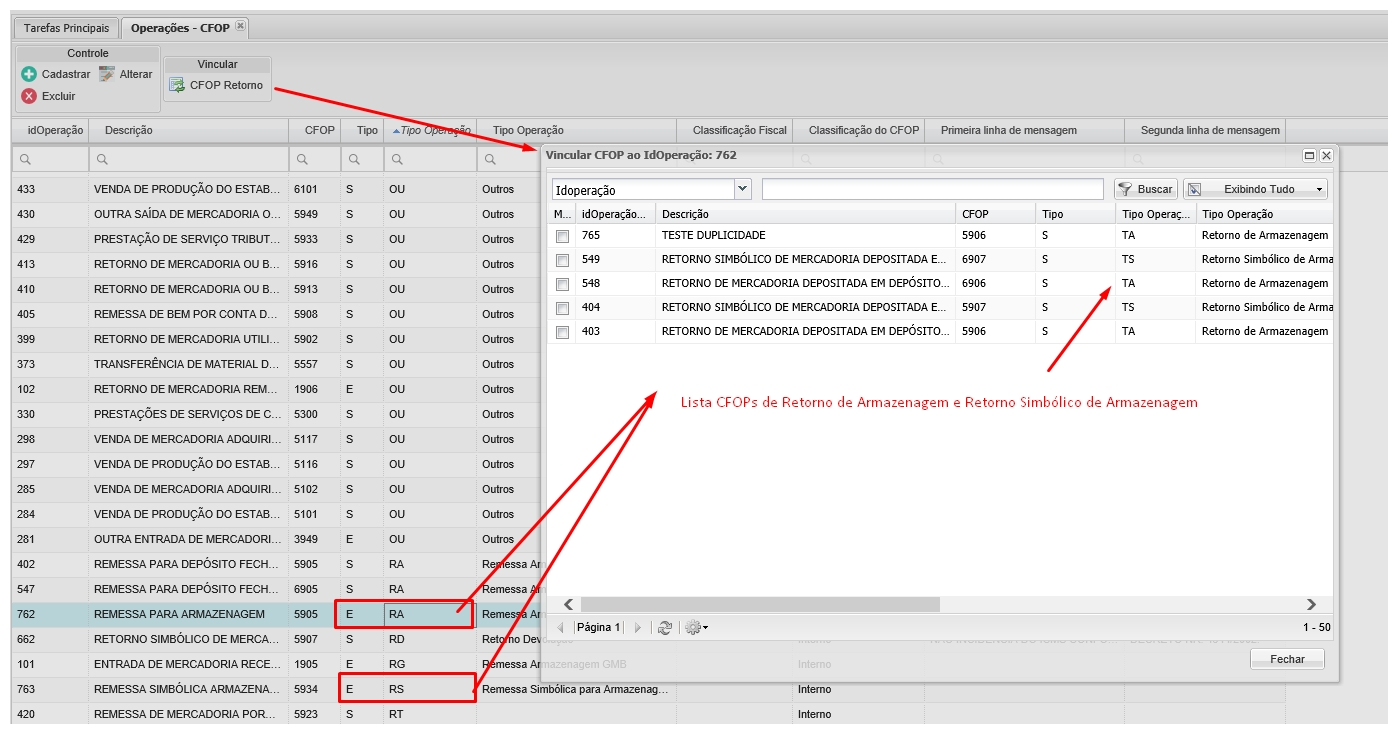Click the dialog search text field
Viewport: 1398px width, 734px height.
[932, 189]
